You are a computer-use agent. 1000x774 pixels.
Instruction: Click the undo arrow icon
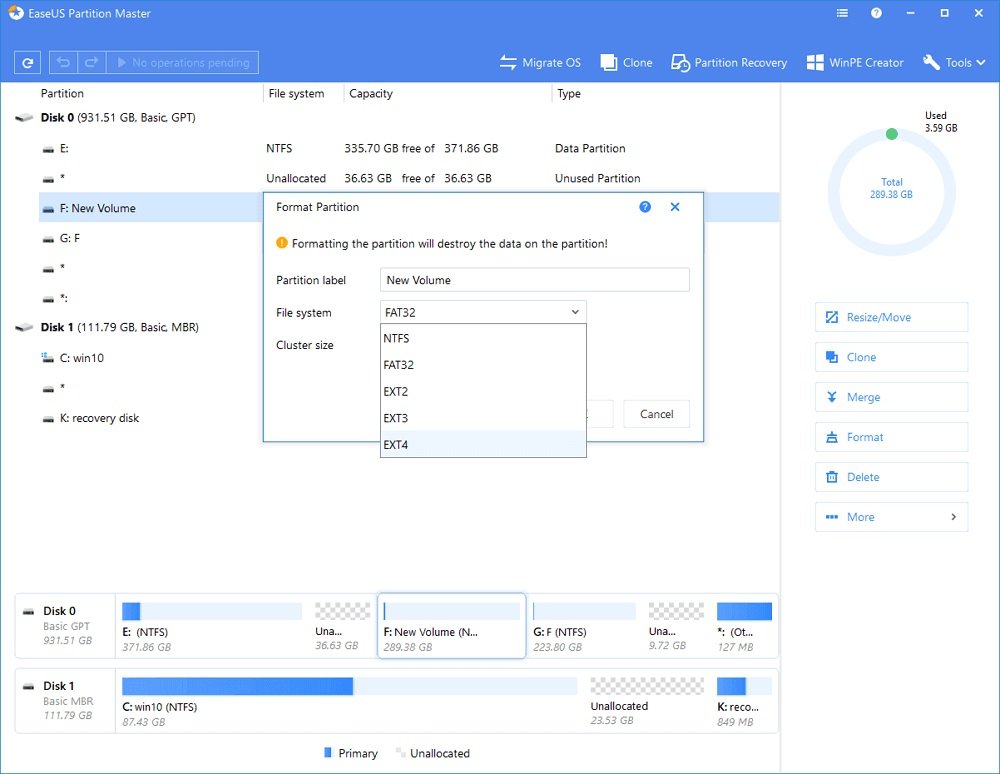[63, 62]
